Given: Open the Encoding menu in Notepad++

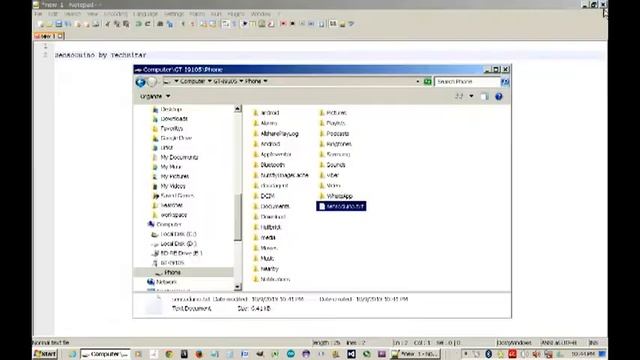Looking at the screenshot, I should point(116,14).
